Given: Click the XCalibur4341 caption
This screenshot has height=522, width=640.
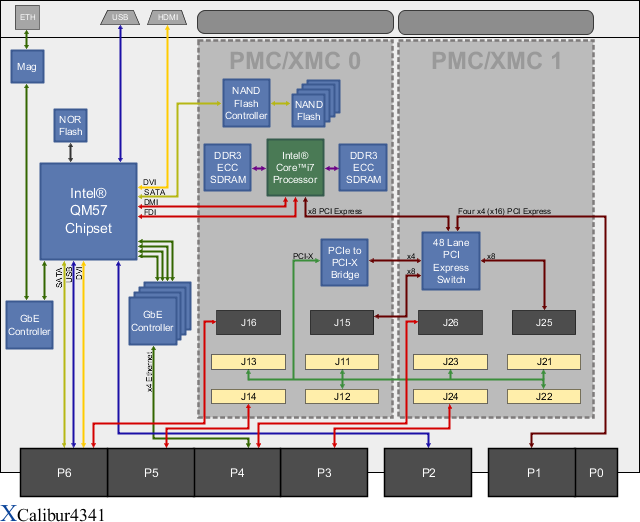Looking at the screenshot, I should [53, 514].
